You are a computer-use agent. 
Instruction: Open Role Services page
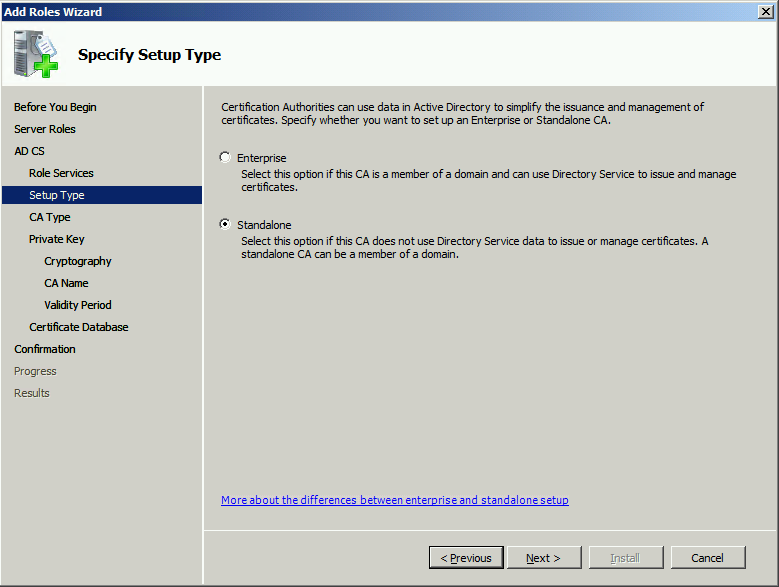[x=61, y=173]
